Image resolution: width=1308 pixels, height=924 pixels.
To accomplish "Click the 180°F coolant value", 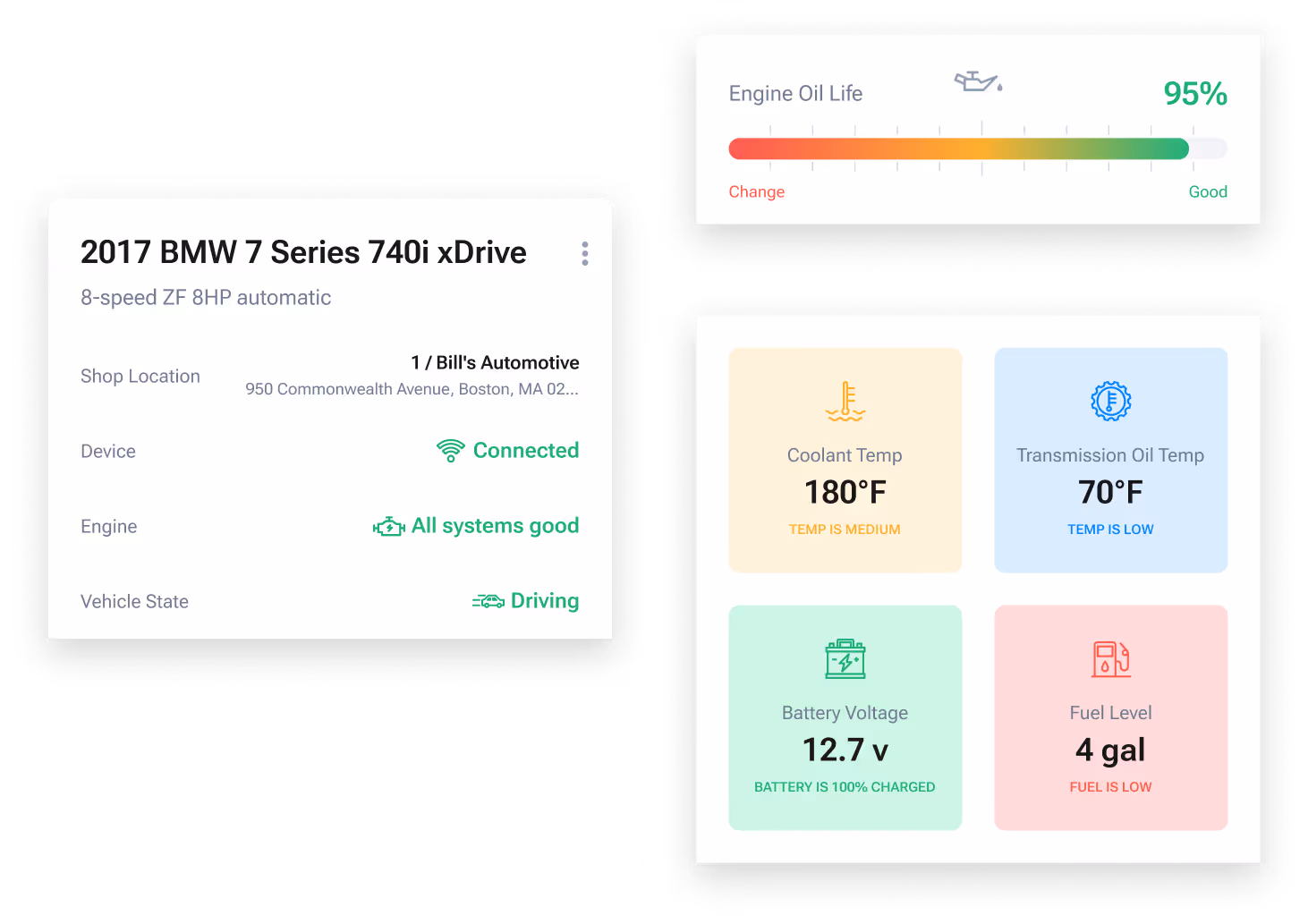I will [x=845, y=492].
